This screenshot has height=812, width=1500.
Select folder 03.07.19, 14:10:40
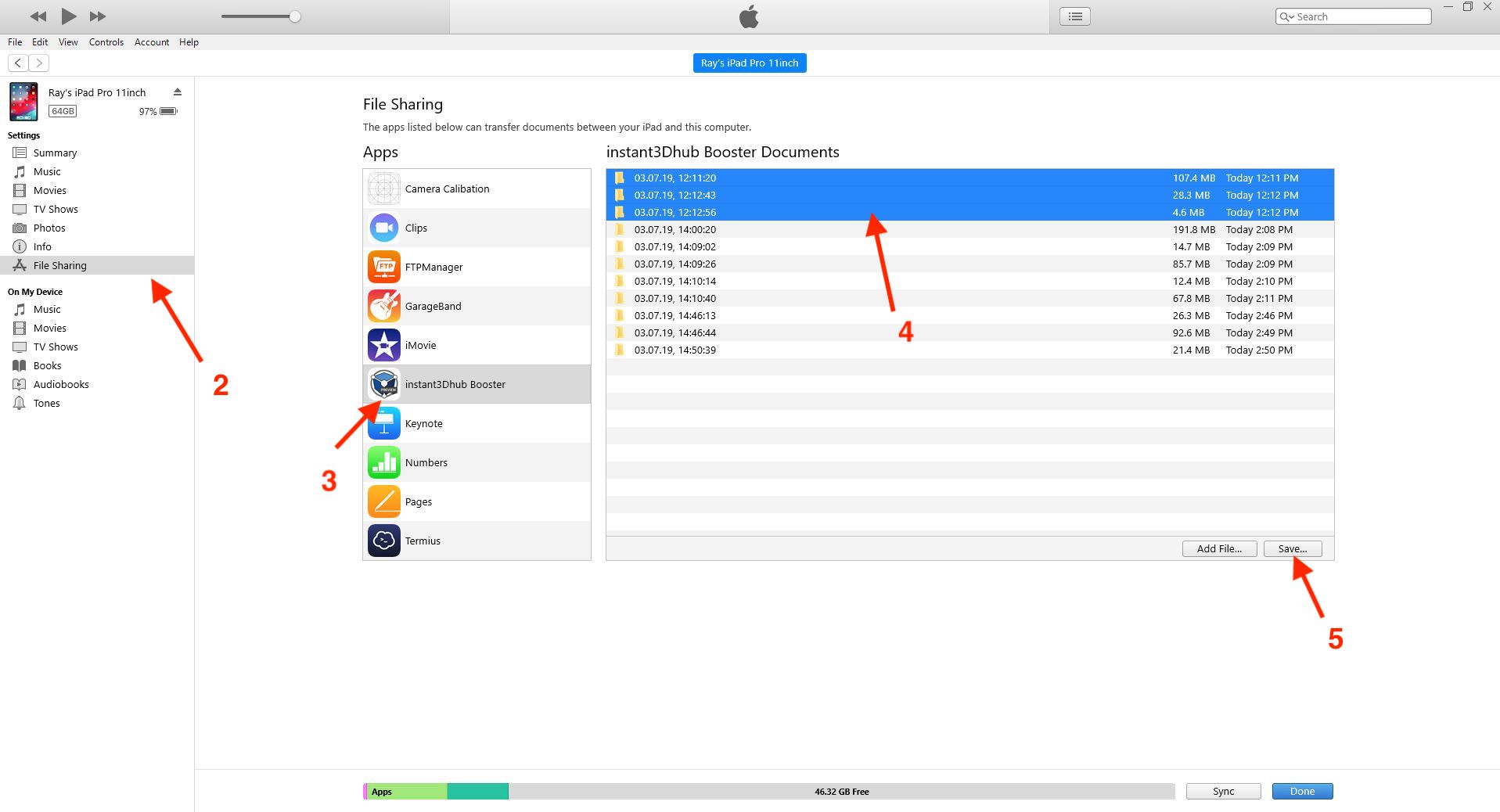(970, 299)
